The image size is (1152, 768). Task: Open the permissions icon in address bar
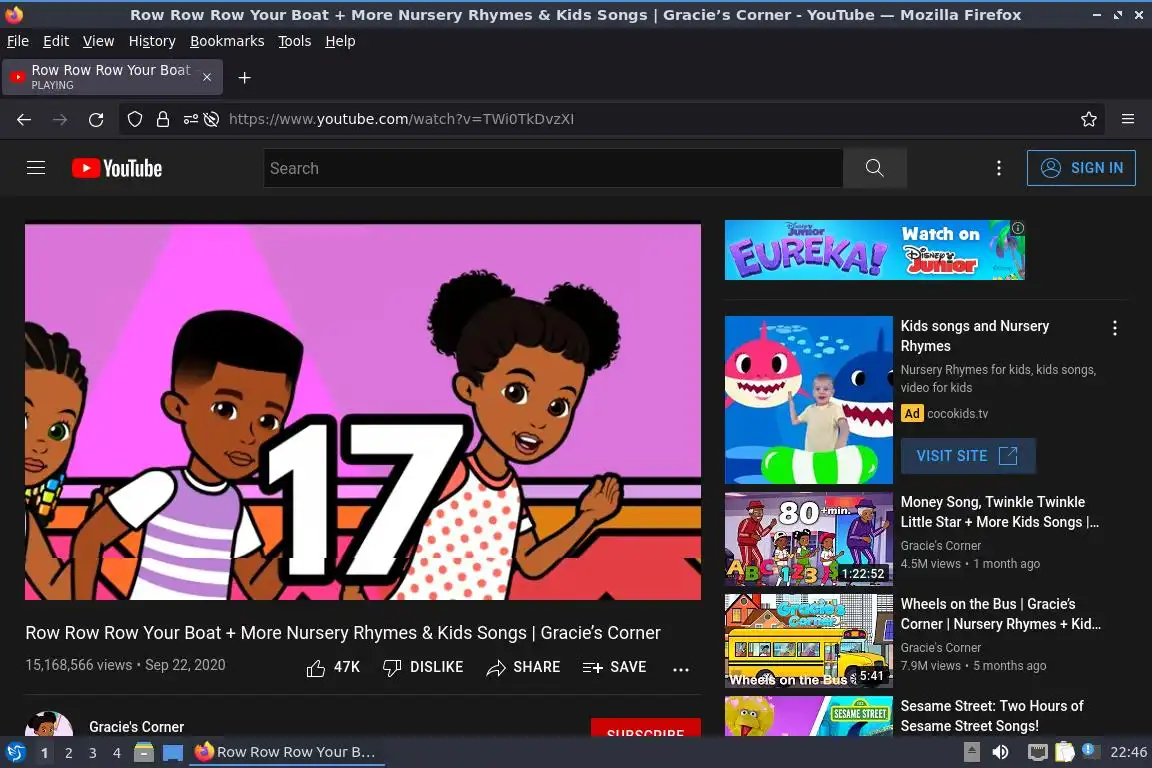coord(190,119)
